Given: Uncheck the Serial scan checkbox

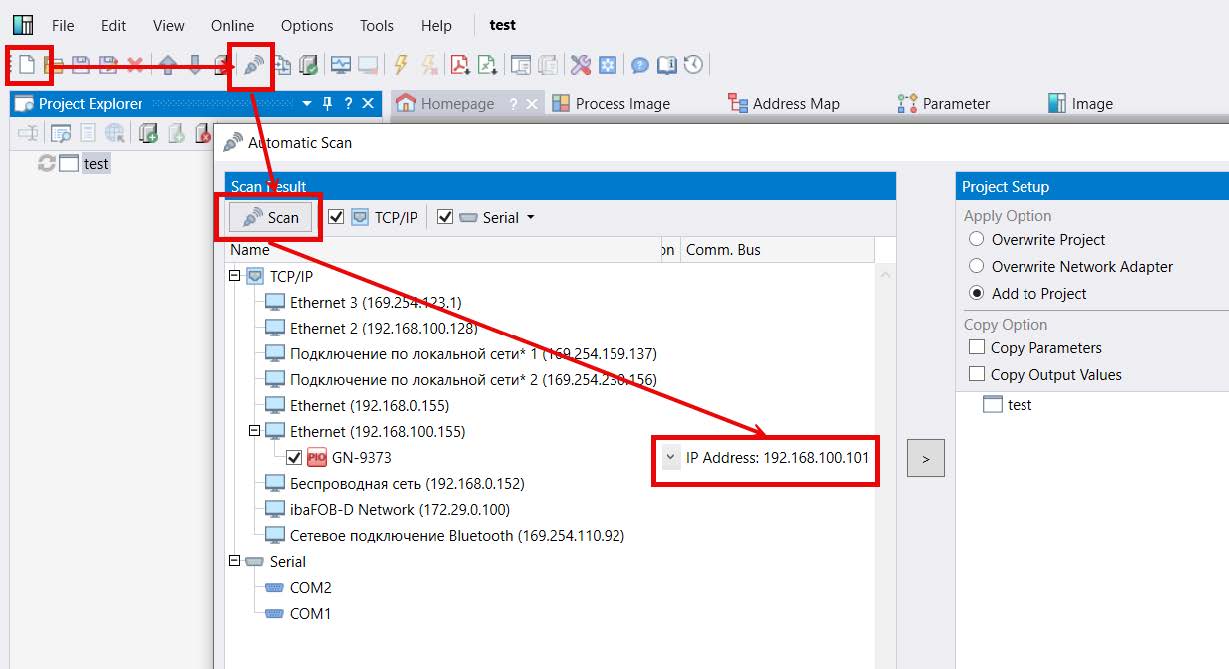Looking at the screenshot, I should click(x=445, y=217).
